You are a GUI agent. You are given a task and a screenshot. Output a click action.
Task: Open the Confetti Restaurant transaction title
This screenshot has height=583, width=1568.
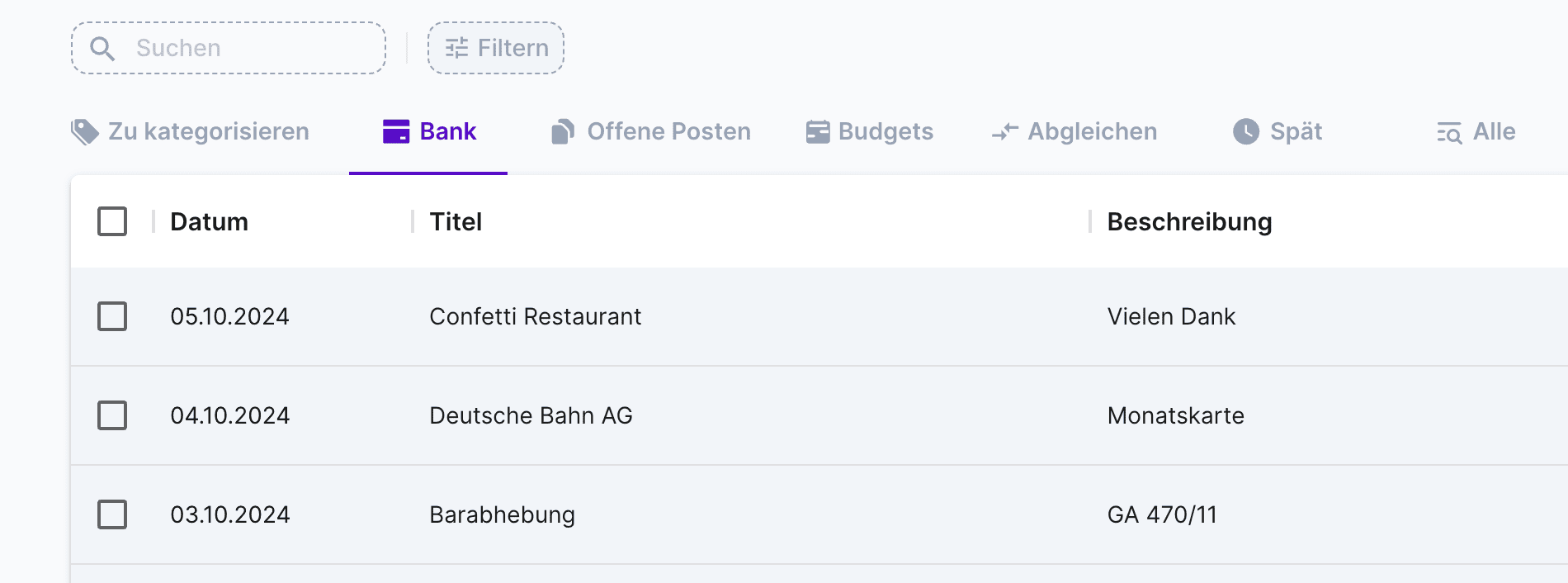coord(535,317)
